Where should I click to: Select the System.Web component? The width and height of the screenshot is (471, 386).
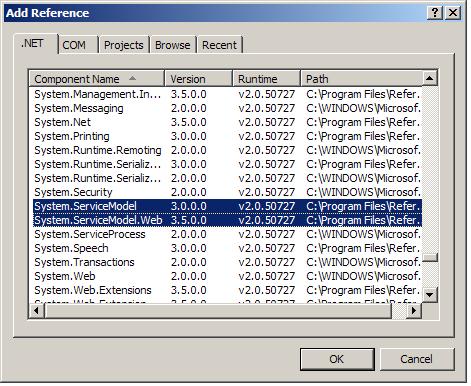[x=227, y=276]
